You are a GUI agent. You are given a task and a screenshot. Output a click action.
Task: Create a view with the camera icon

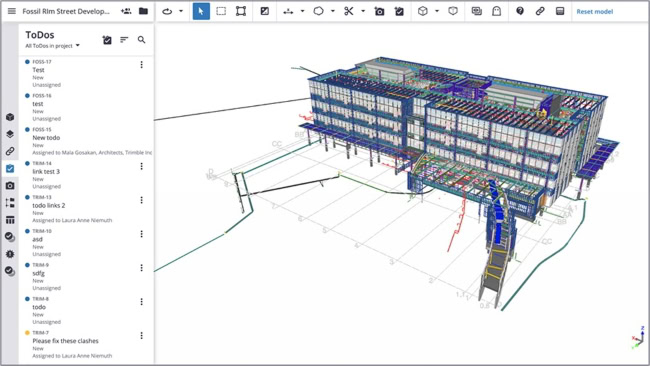[379, 11]
